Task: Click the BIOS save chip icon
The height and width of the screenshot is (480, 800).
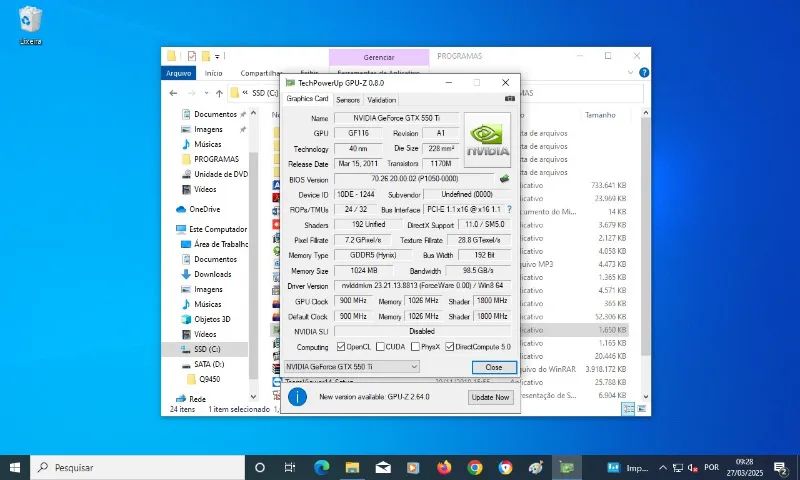Action: [x=504, y=179]
